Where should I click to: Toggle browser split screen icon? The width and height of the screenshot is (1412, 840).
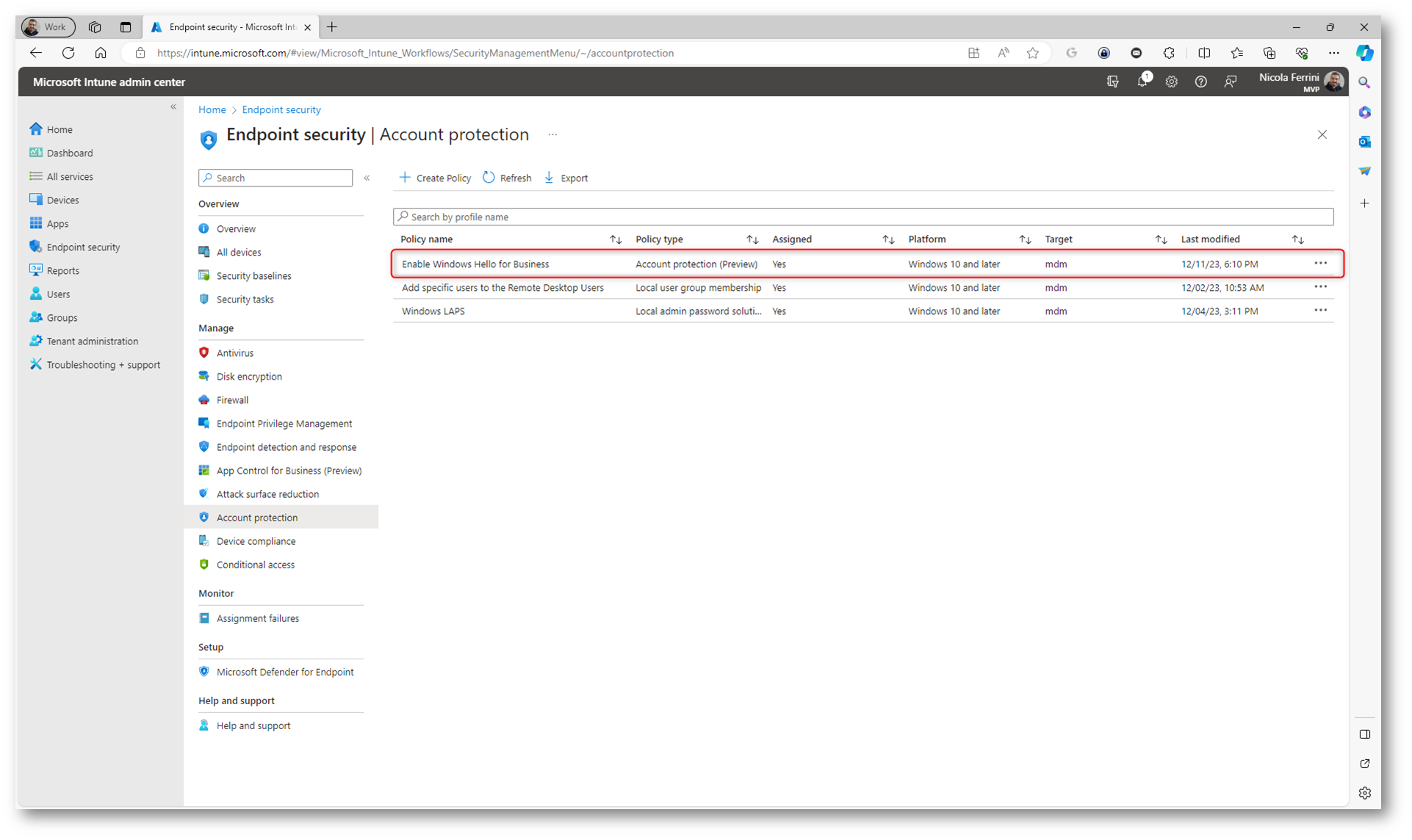point(1204,53)
